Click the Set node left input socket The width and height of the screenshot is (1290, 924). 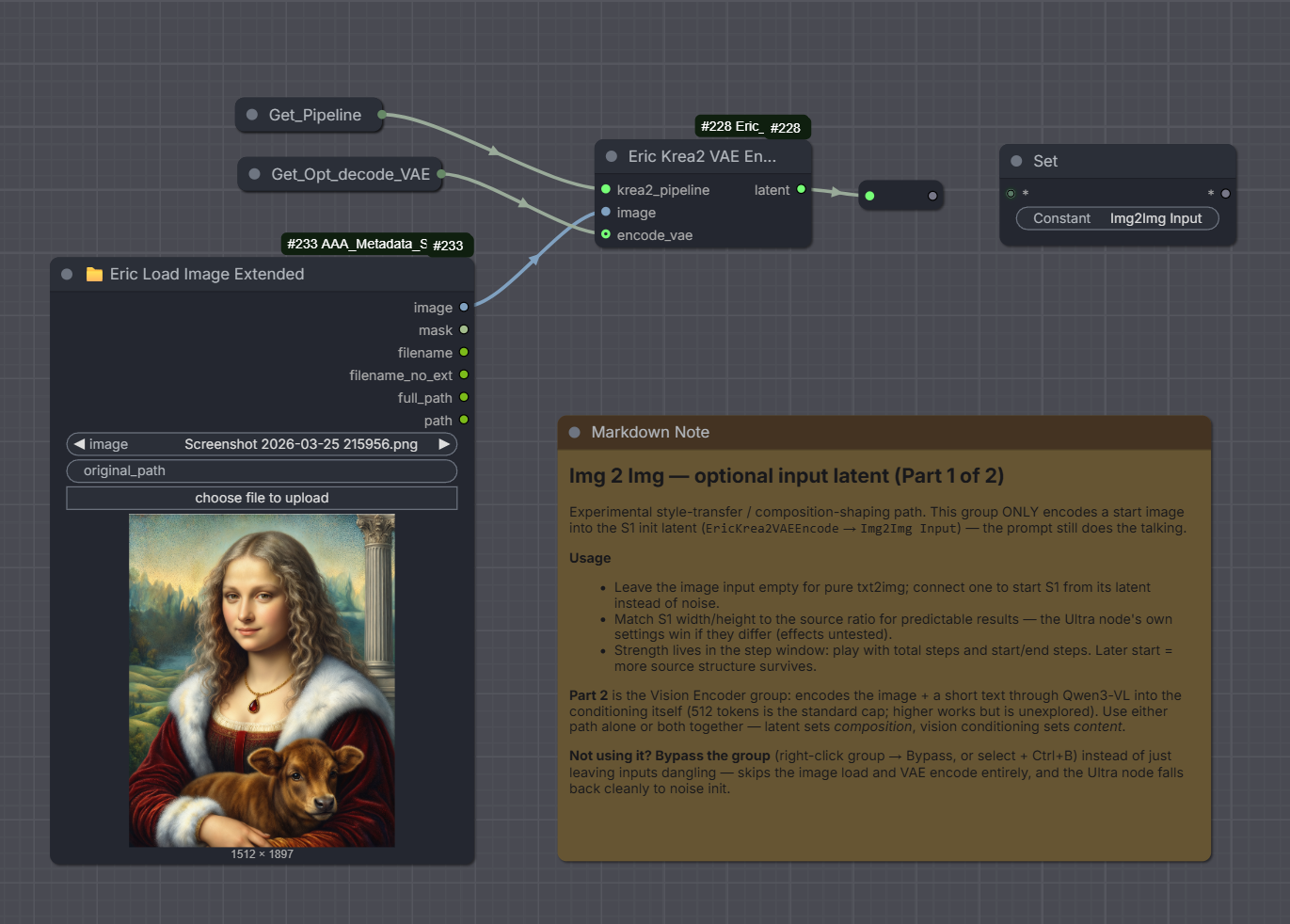(x=1011, y=194)
